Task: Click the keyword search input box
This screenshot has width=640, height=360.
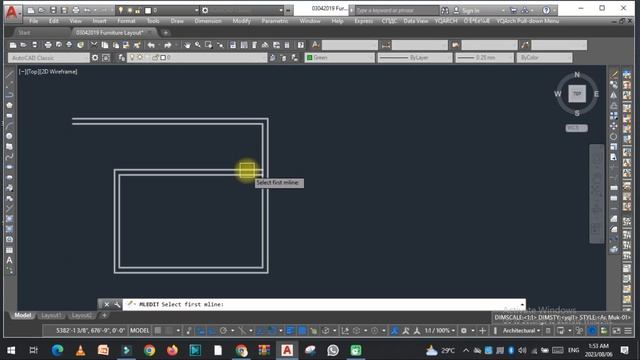Action: [397, 10]
